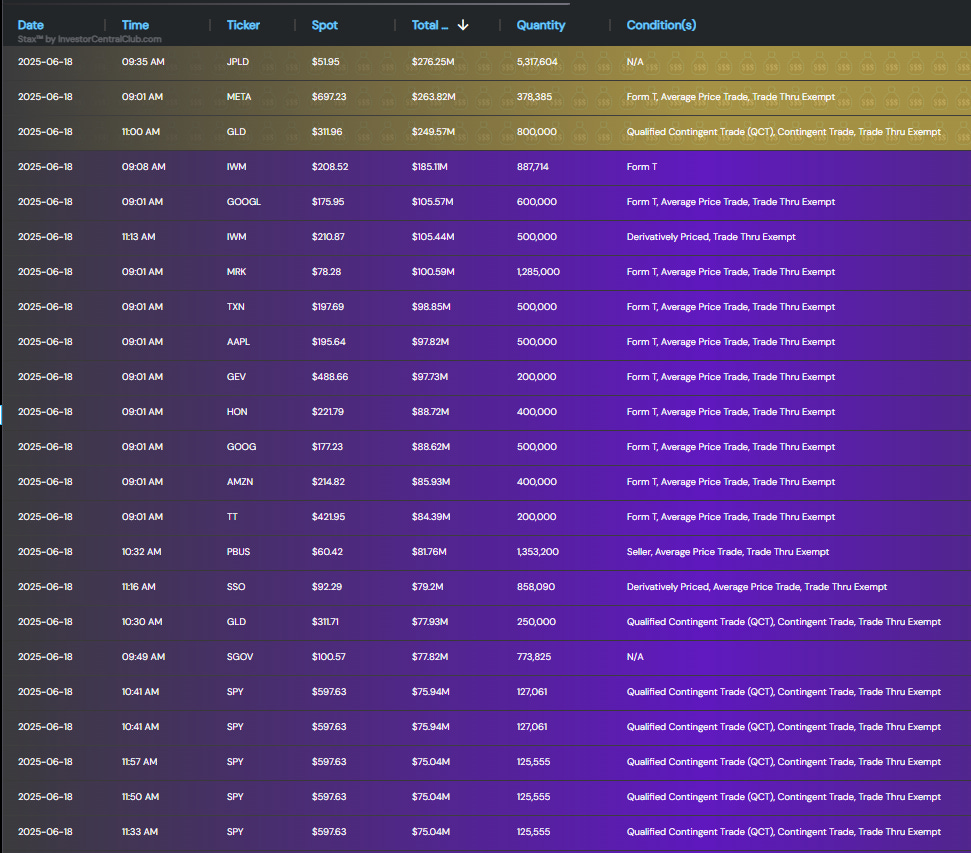Select the HON ticker cell

[x=237, y=412]
